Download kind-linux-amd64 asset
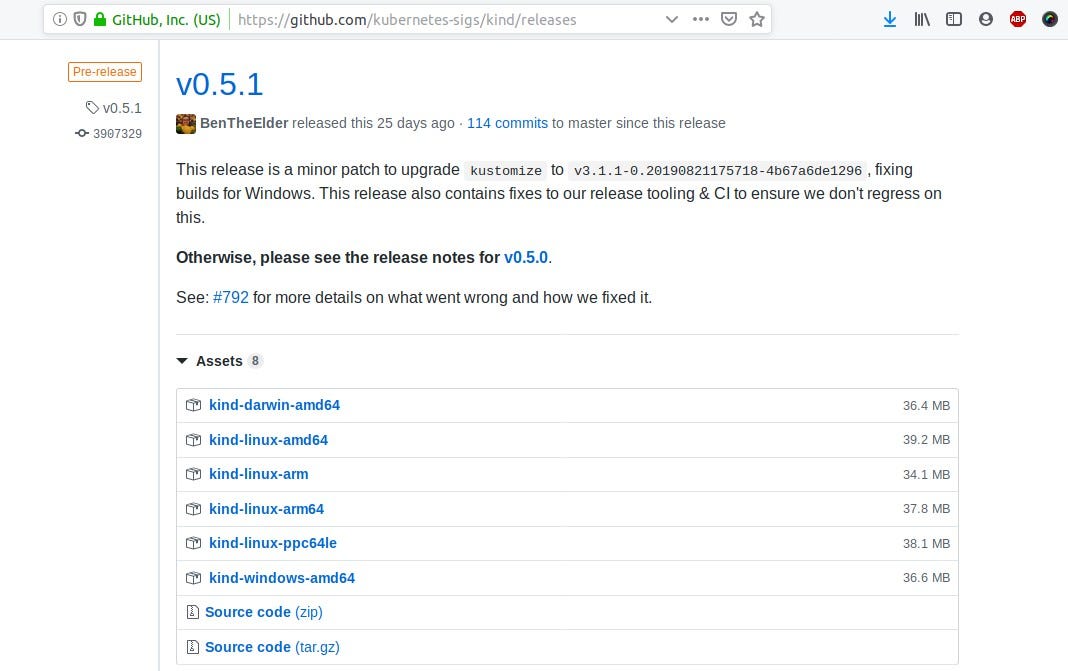Viewport: 1068px width, 671px height. coord(268,440)
